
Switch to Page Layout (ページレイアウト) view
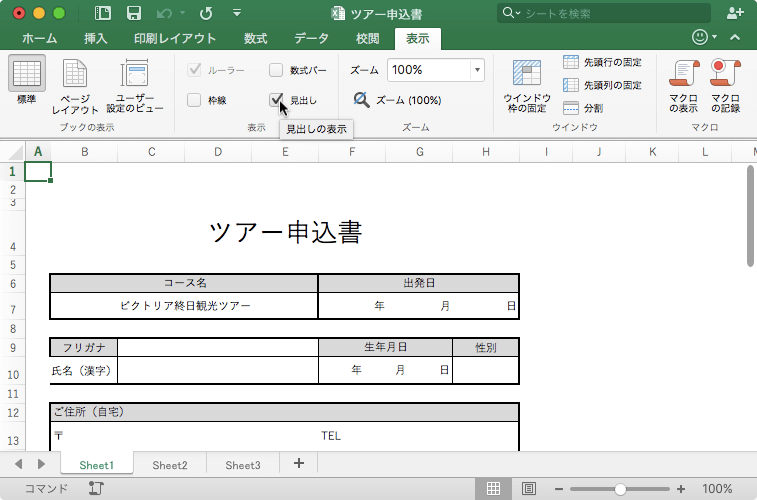(75, 76)
